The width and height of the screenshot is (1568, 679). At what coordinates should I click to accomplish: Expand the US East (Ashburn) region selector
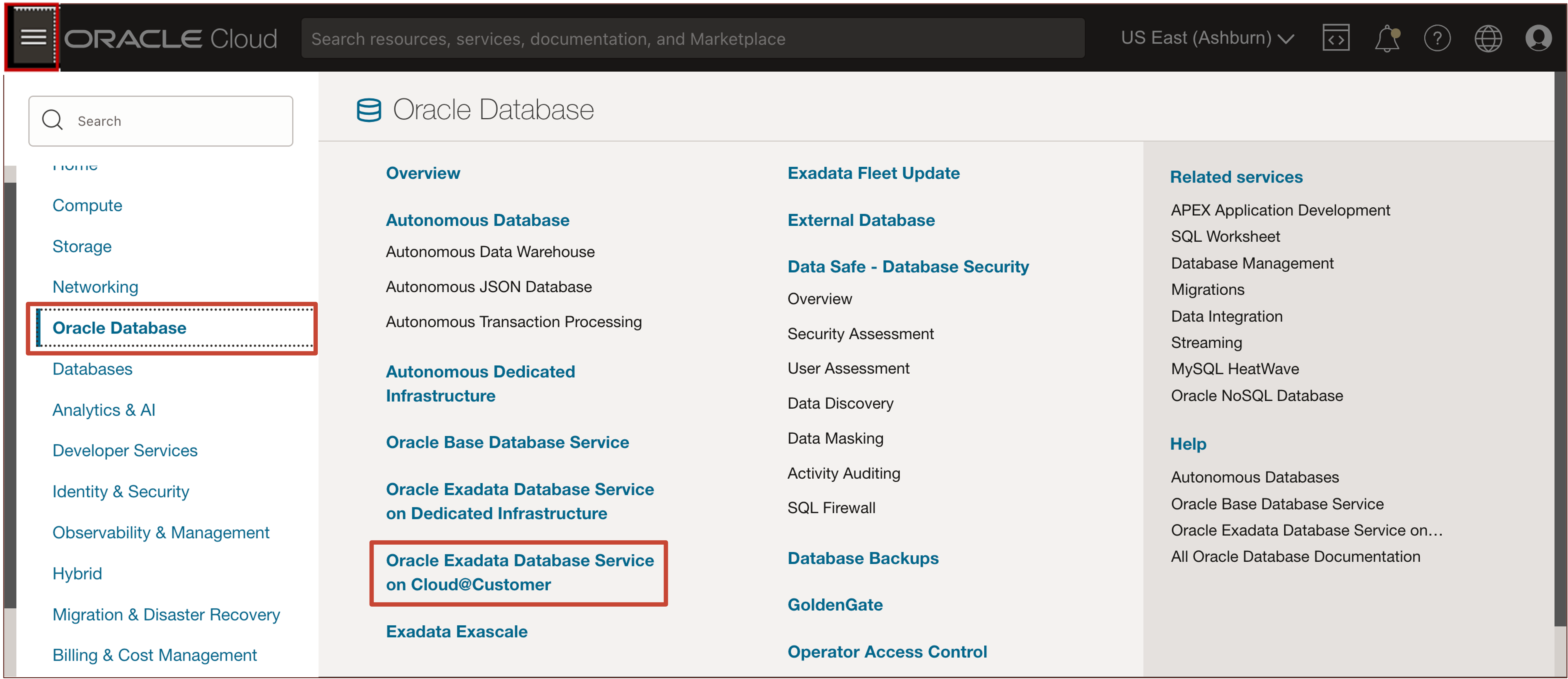pos(1207,38)
